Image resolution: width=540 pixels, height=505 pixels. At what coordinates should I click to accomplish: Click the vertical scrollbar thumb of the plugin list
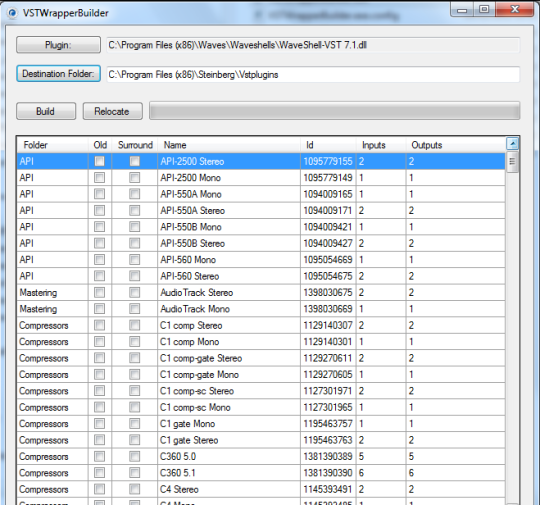512,162
